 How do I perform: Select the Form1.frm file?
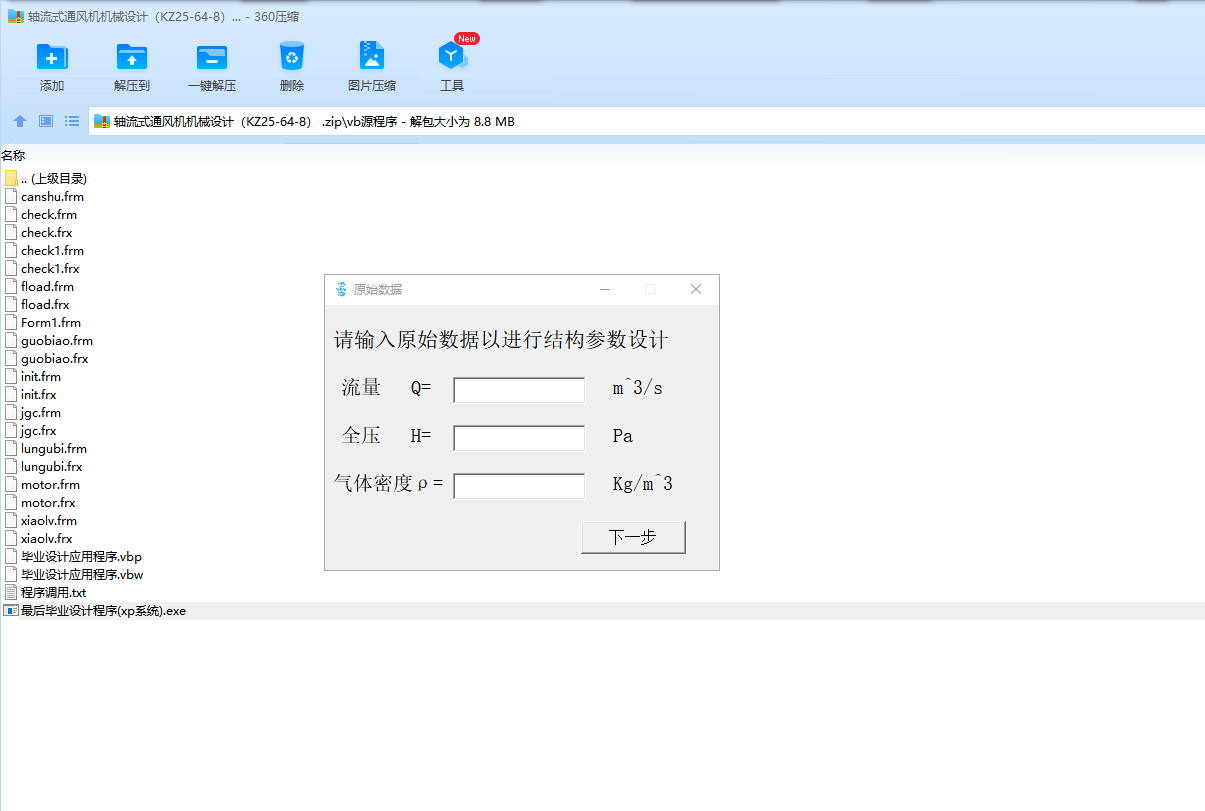[51, 323]
